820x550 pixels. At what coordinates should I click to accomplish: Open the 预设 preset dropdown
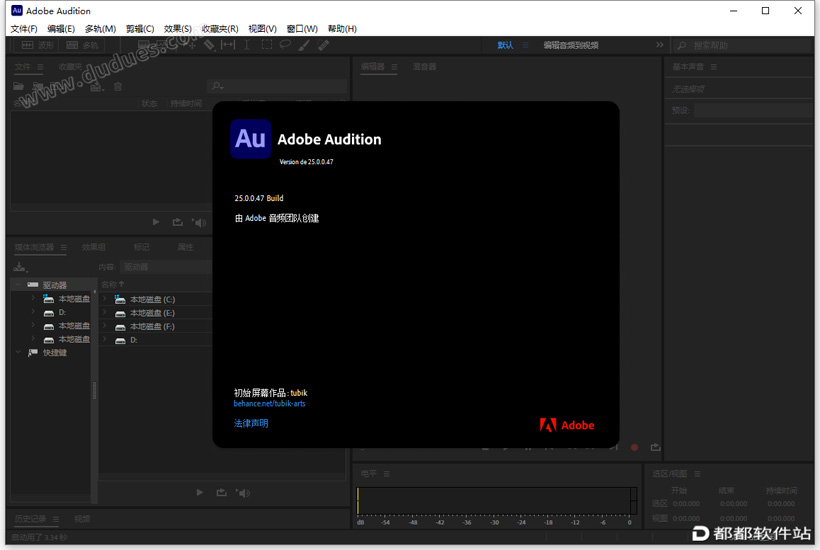(753, 110)
